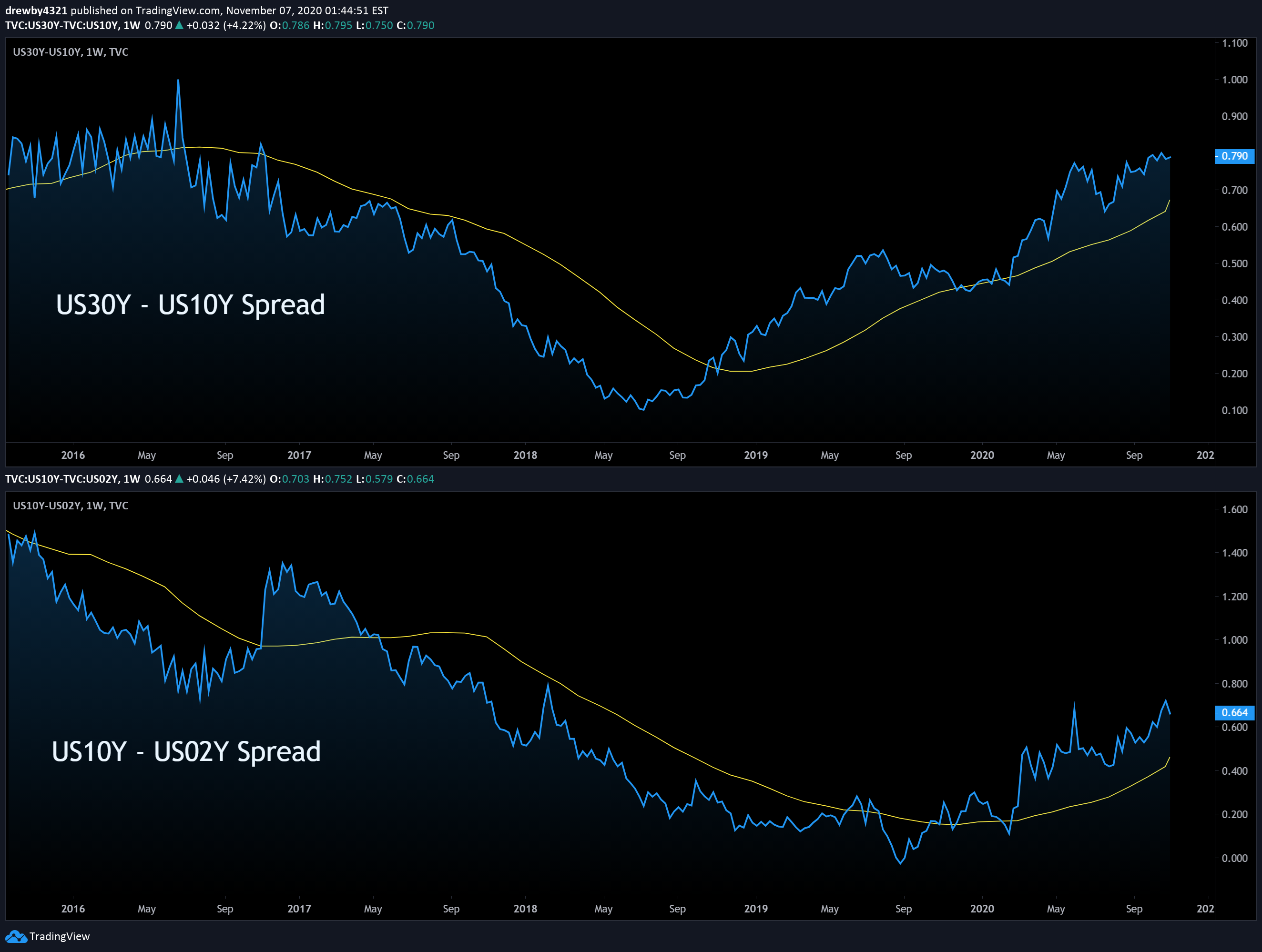
Task: Click the open value O:0.786 in top header
Action: (289, 25)
